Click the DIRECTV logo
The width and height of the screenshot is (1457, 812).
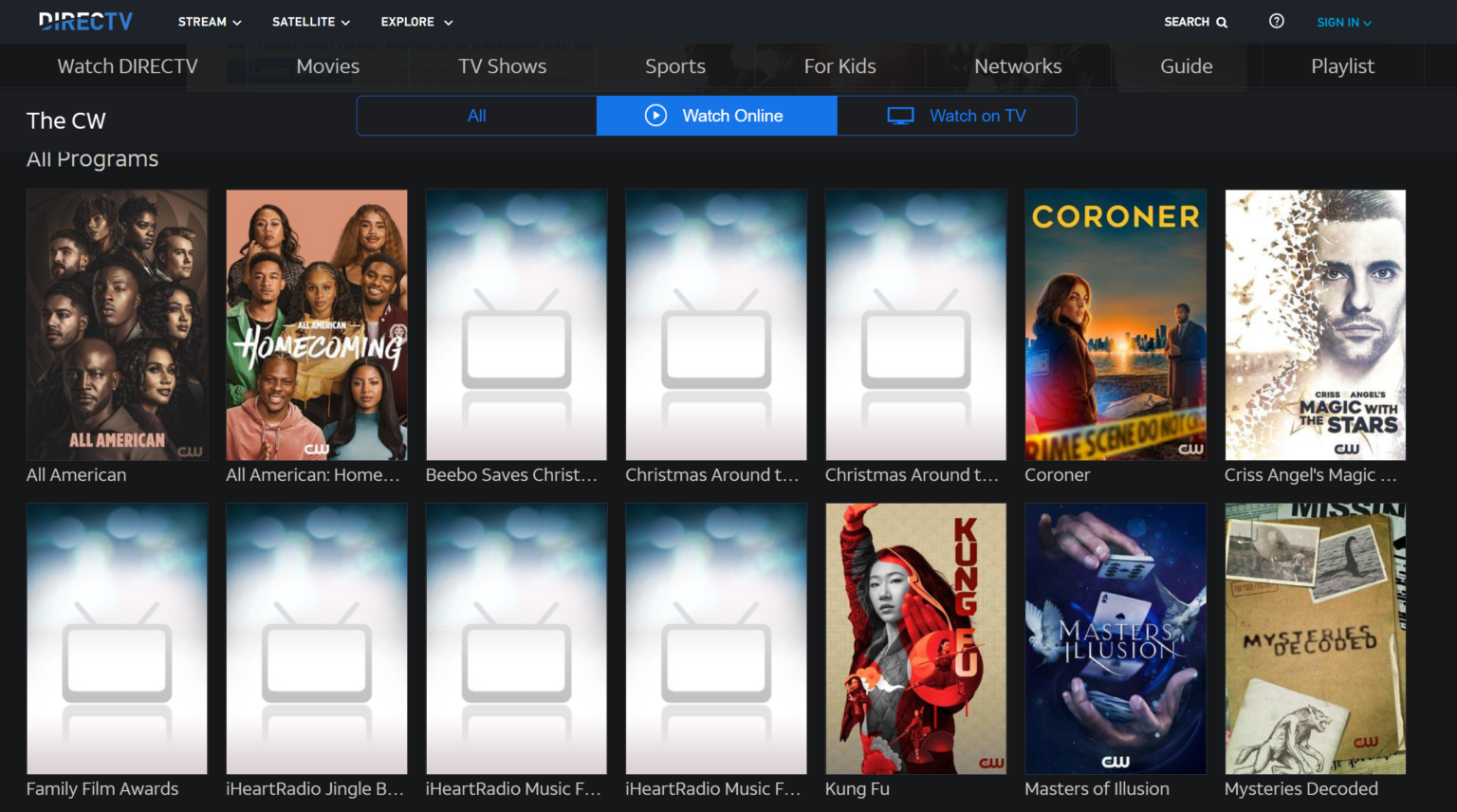point(85,21)
